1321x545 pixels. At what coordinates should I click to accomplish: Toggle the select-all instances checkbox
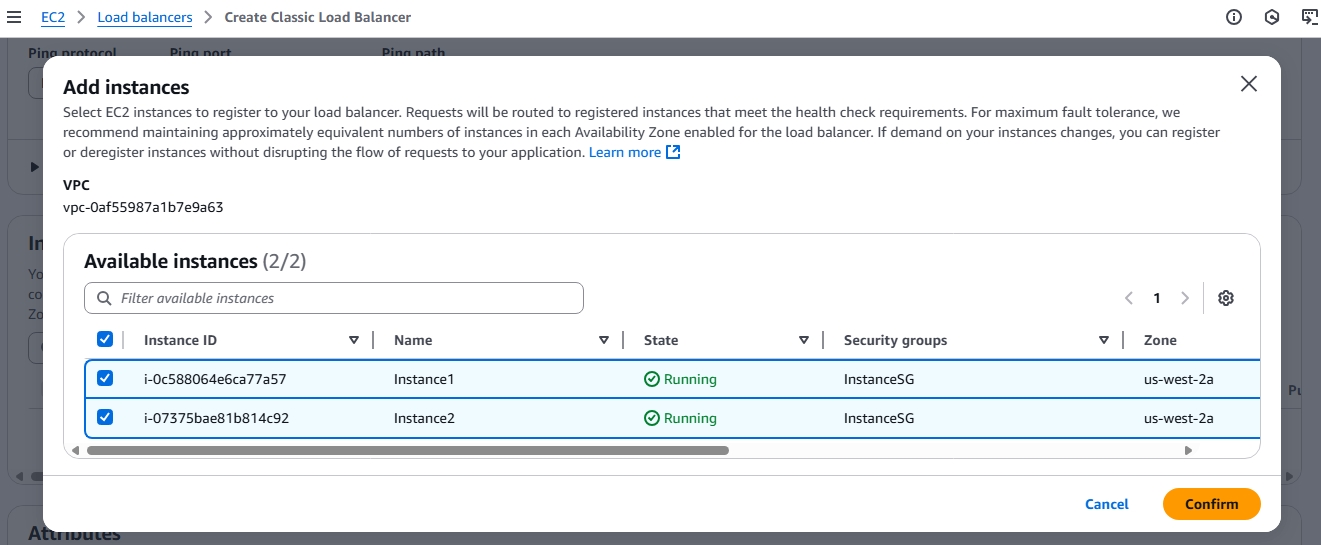[105, 340]
